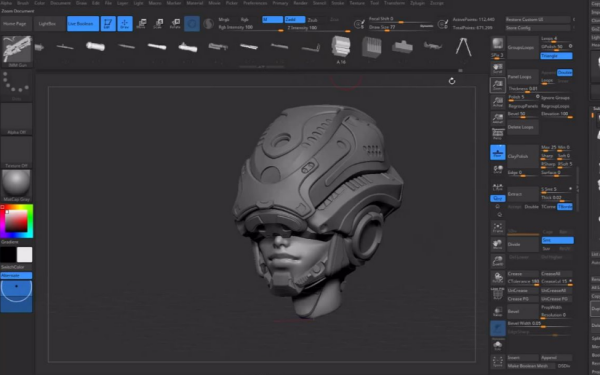The width and height of the screenshot is (600, 375).
Task: Click the GroupsLoops button
Action: 523,48
